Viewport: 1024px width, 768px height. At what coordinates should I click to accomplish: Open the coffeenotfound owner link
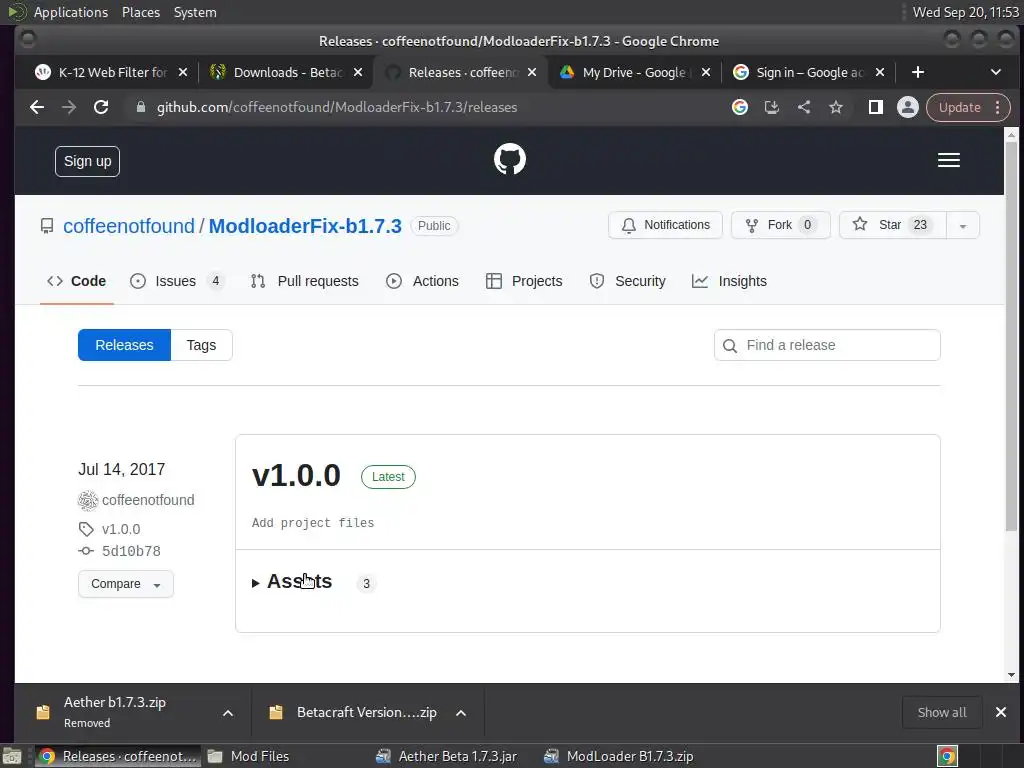tap(129, 226)
